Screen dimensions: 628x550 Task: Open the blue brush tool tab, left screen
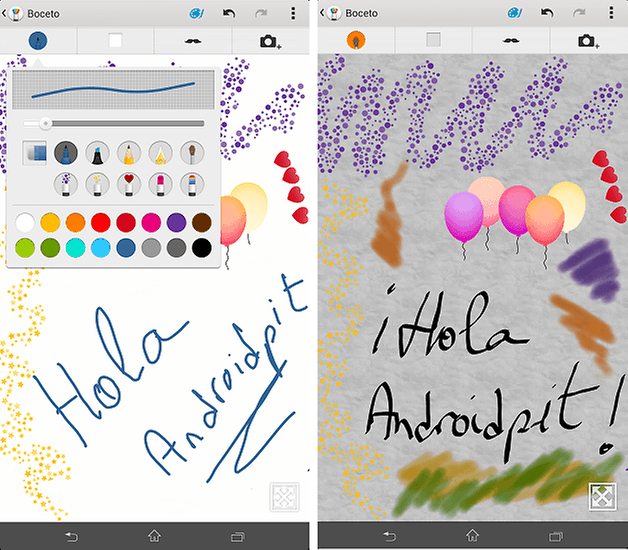[x=38, y=40]
